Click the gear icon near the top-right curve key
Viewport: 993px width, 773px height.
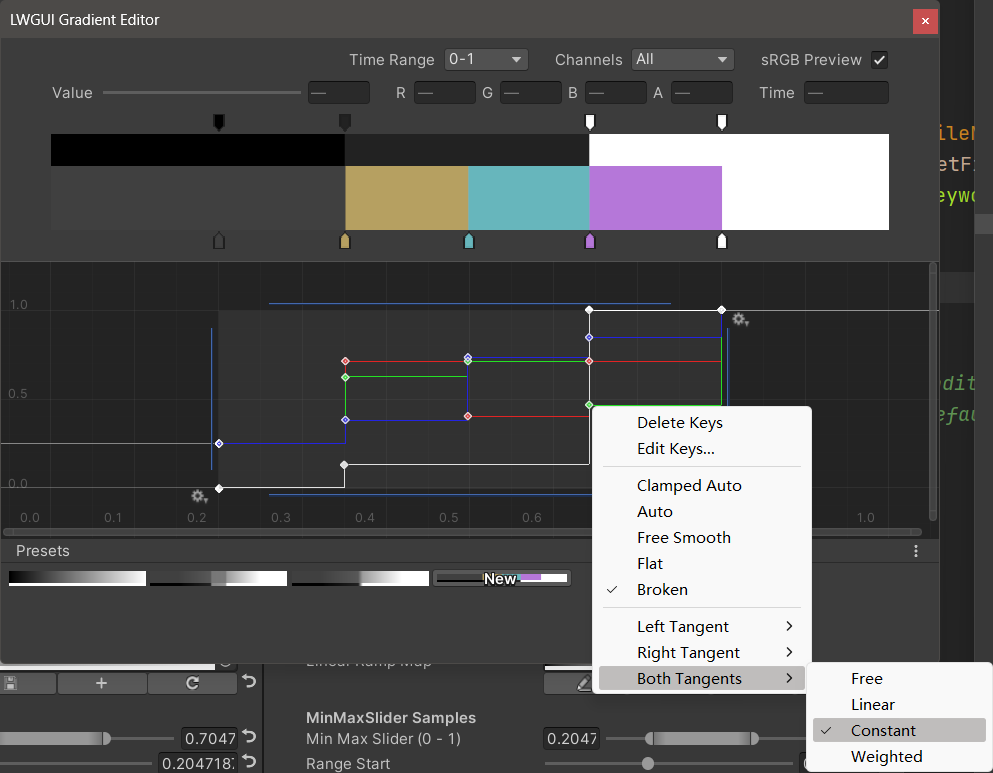tap(739, 319)
